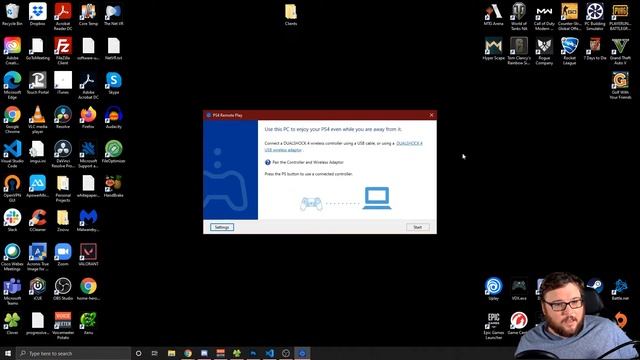This screenshot has width=640, height=360.
Task: Select the Slack desktop shortcut
Action: point(12,220)
